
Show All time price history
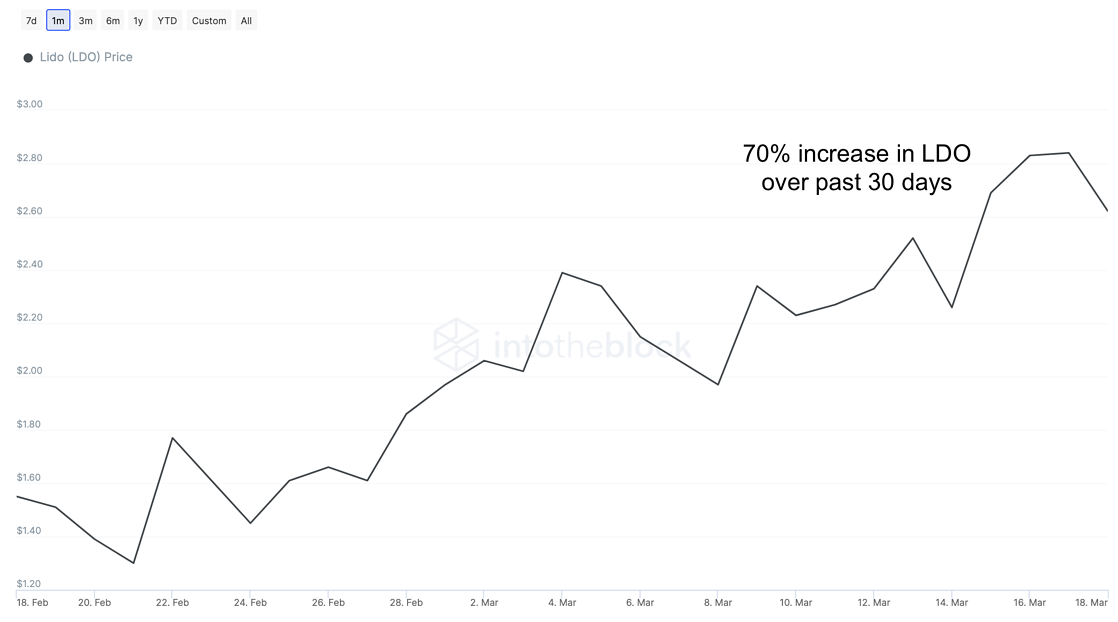coord(246,21)
